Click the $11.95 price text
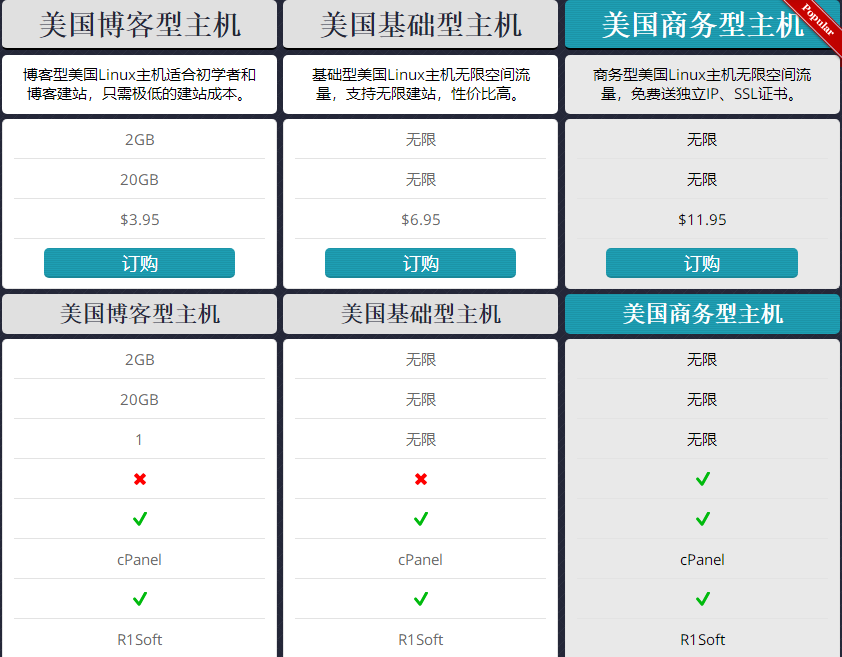This screenshot has height=657, width=842. coord(702,219)
